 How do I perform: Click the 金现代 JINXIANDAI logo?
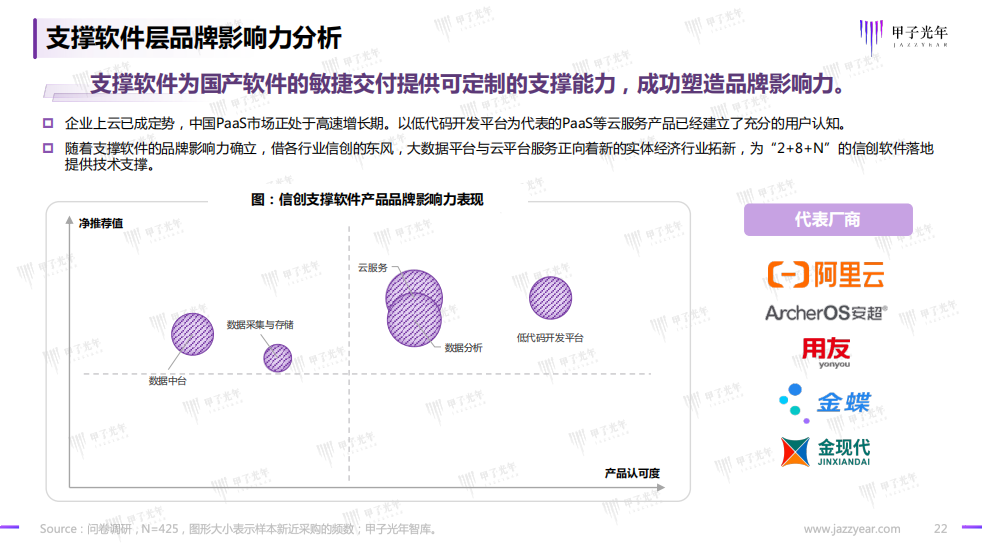point(826,451)
